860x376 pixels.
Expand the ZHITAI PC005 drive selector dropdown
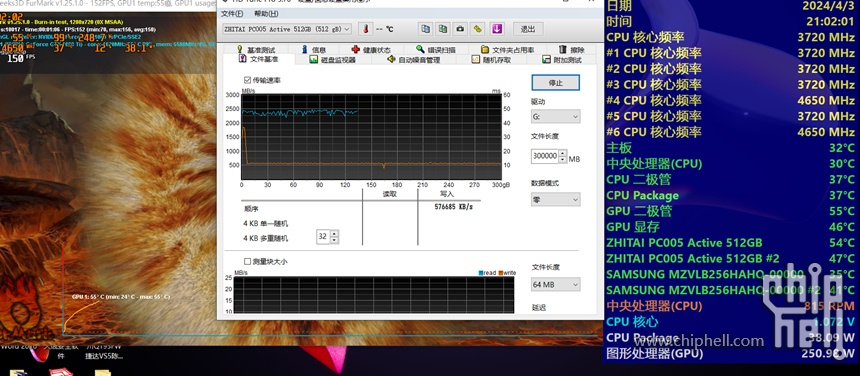287,29
